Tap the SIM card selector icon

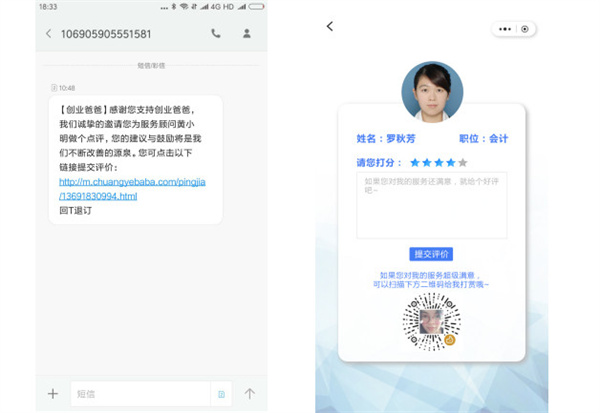[222, 394]
